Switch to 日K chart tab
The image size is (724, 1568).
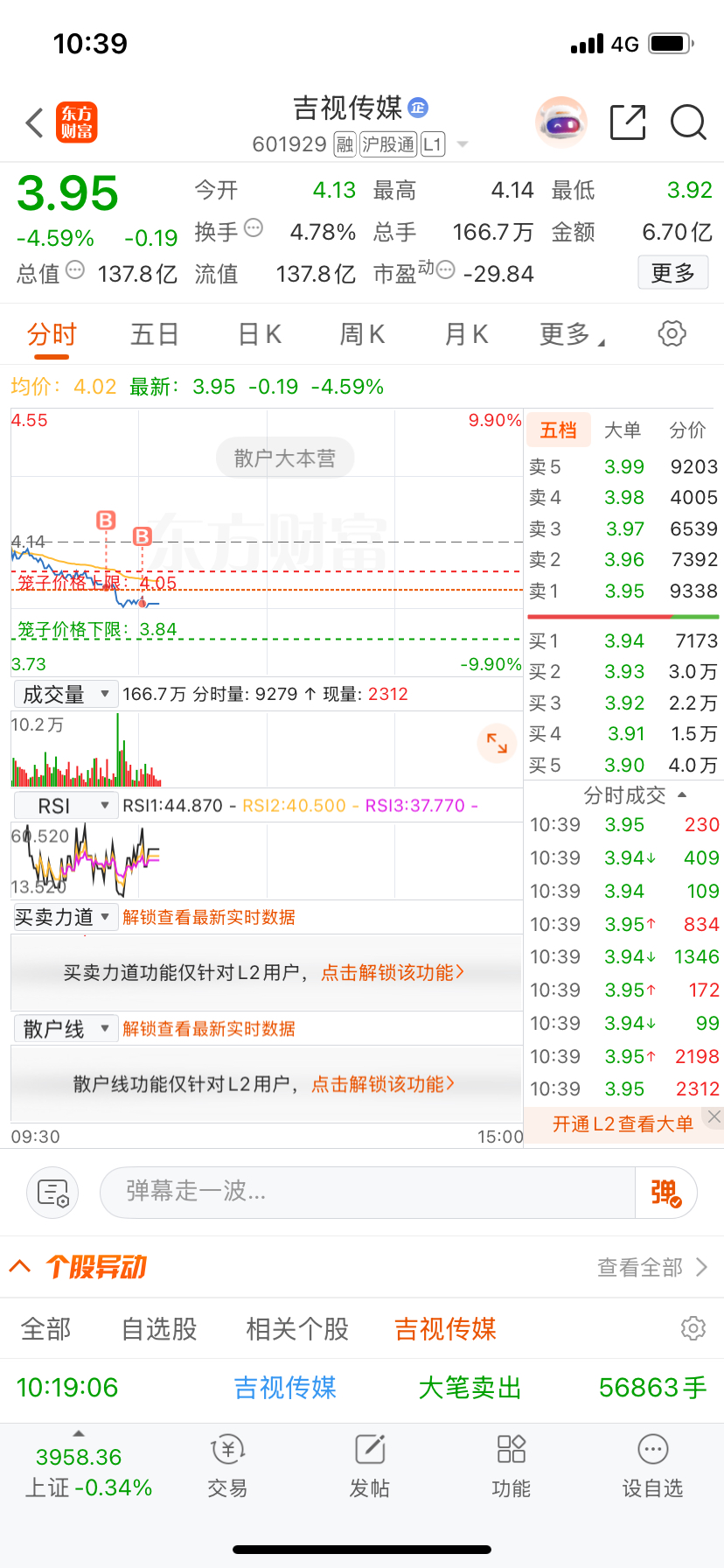pyautogui.click(x=260, y=334)
